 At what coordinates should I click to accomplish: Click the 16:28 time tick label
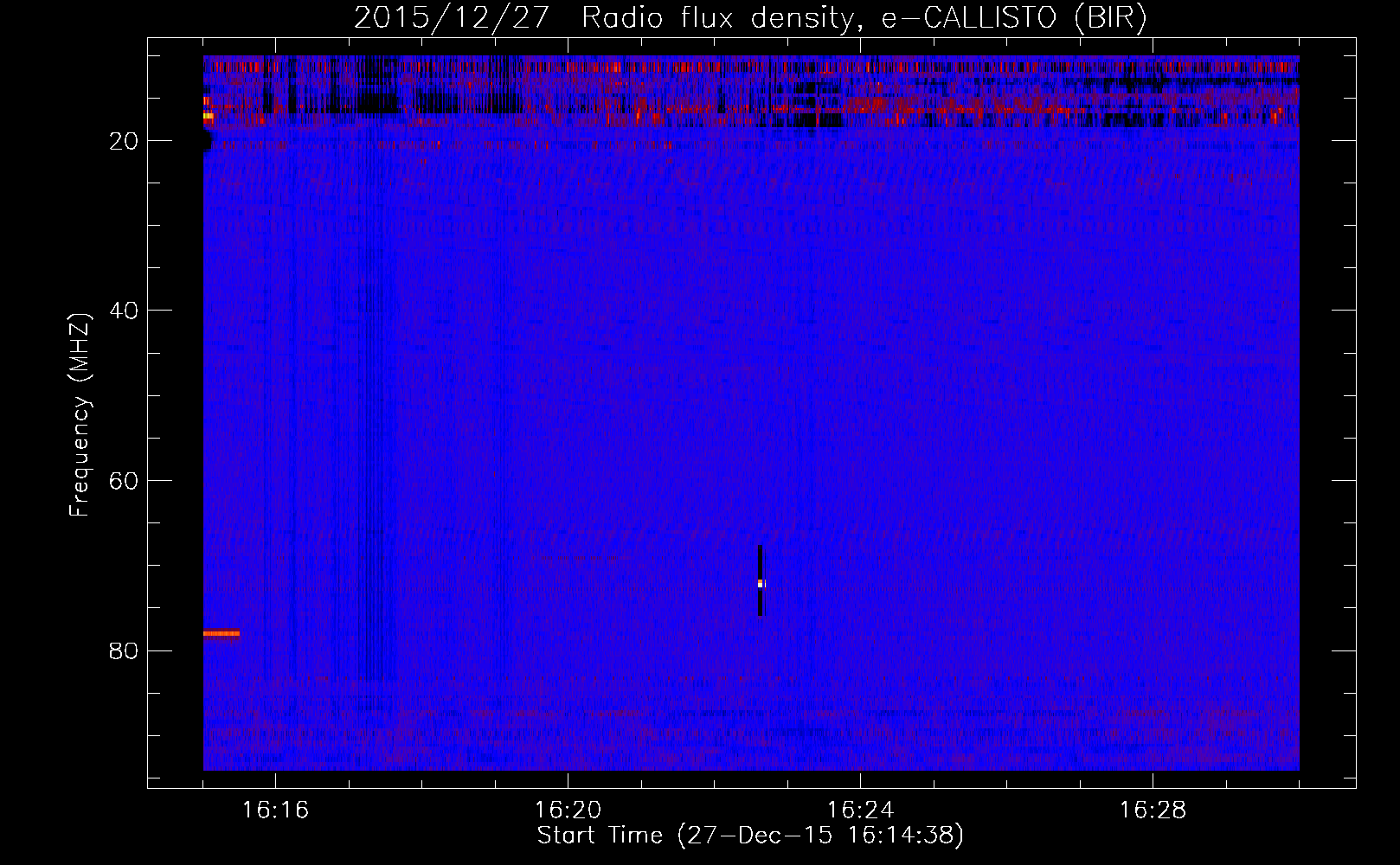(1153, 810)
